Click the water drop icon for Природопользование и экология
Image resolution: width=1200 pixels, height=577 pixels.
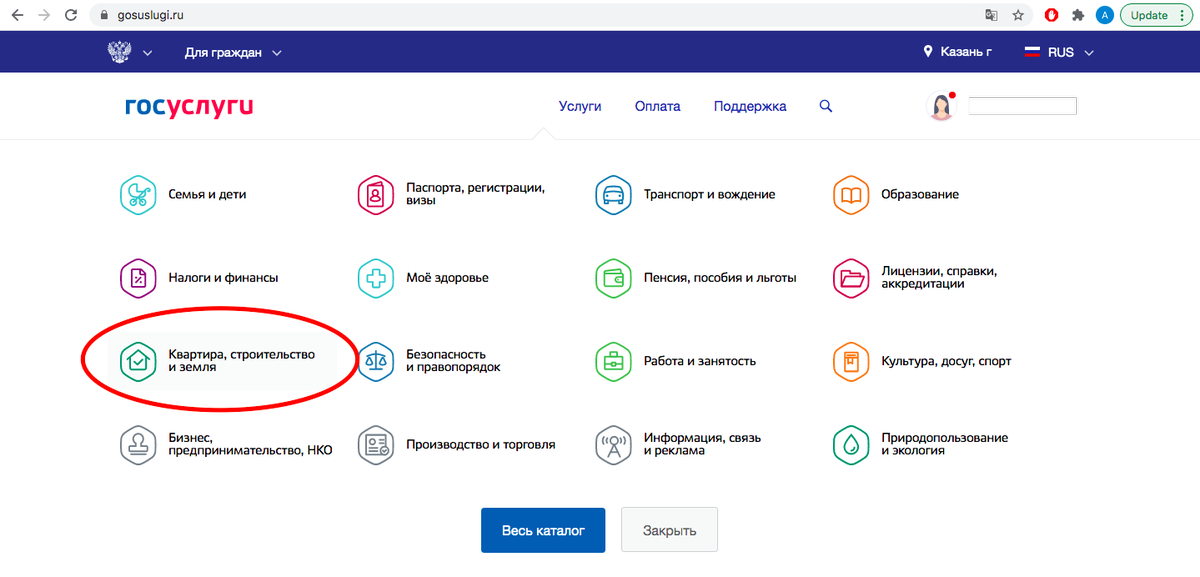tap(851, 444)
